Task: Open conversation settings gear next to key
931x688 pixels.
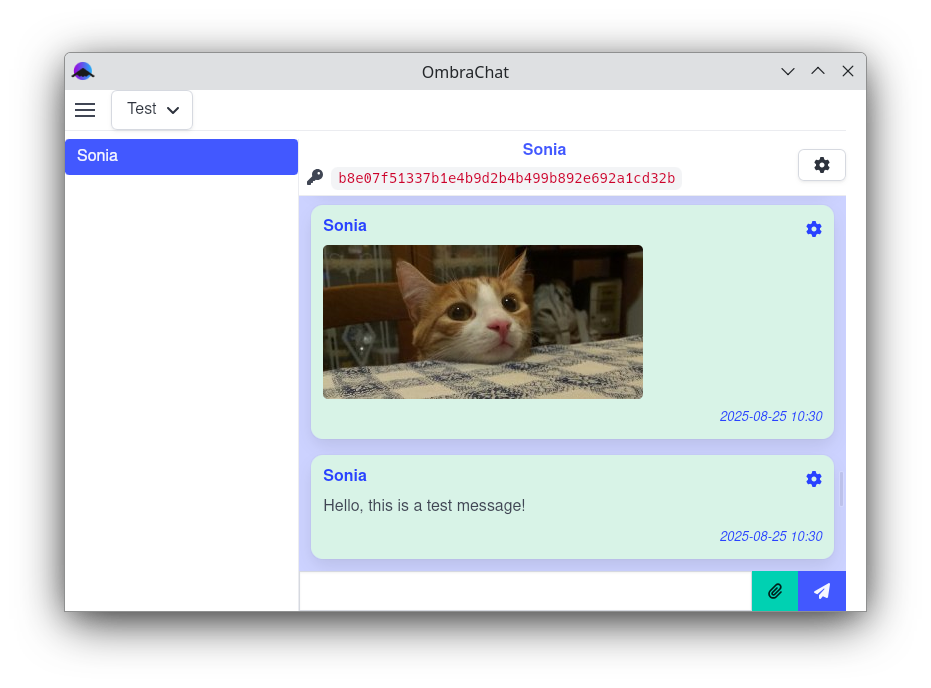Action: [822, 165]
